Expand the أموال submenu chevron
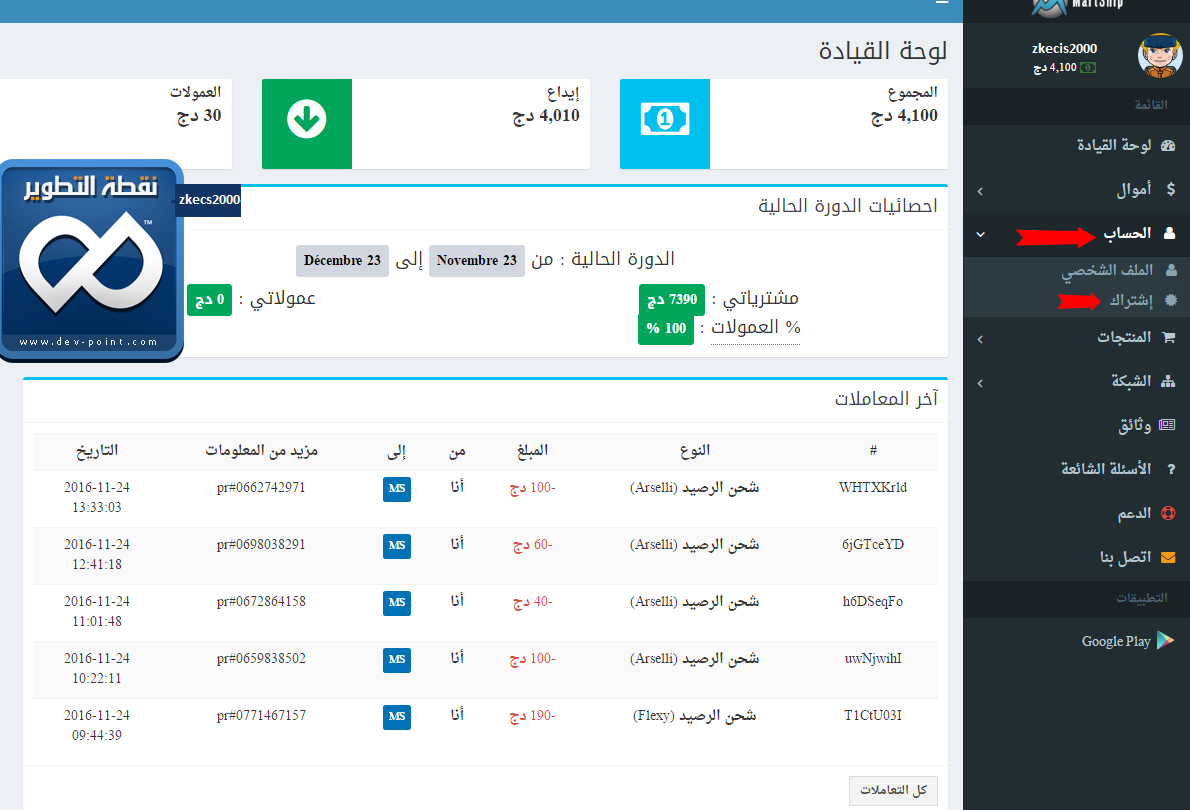This screenshot has width=1190, height=810. coord(981,191)
